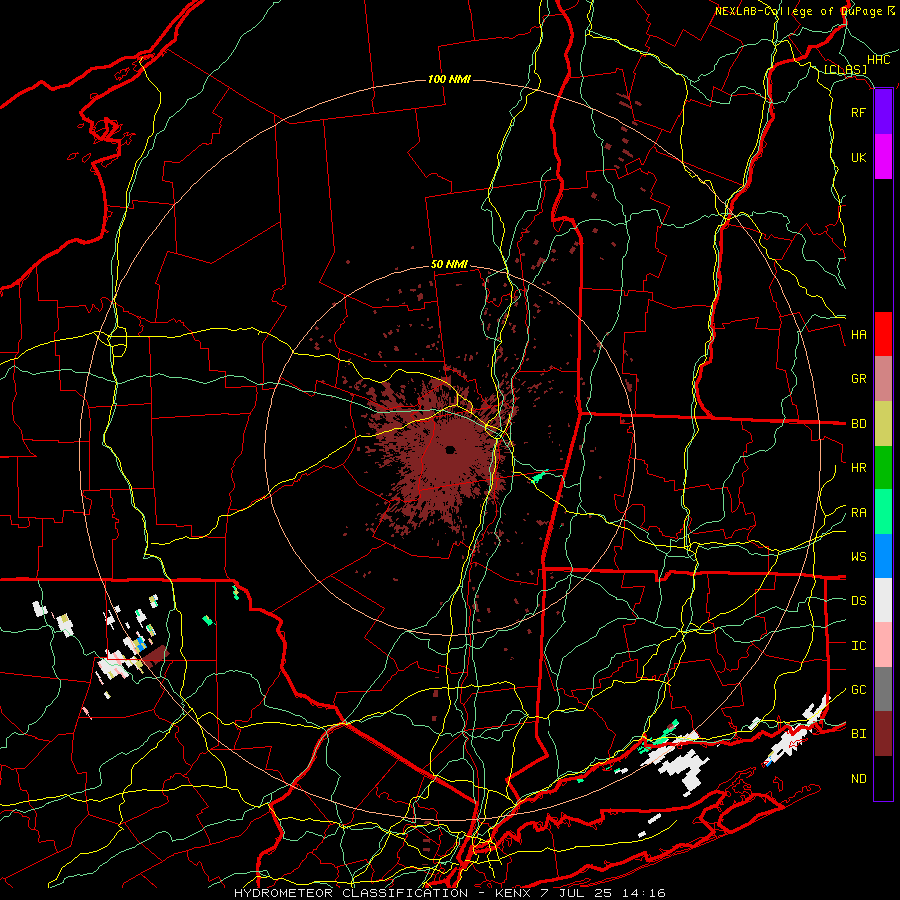Click the GC legend label

(x=858, y=690)
